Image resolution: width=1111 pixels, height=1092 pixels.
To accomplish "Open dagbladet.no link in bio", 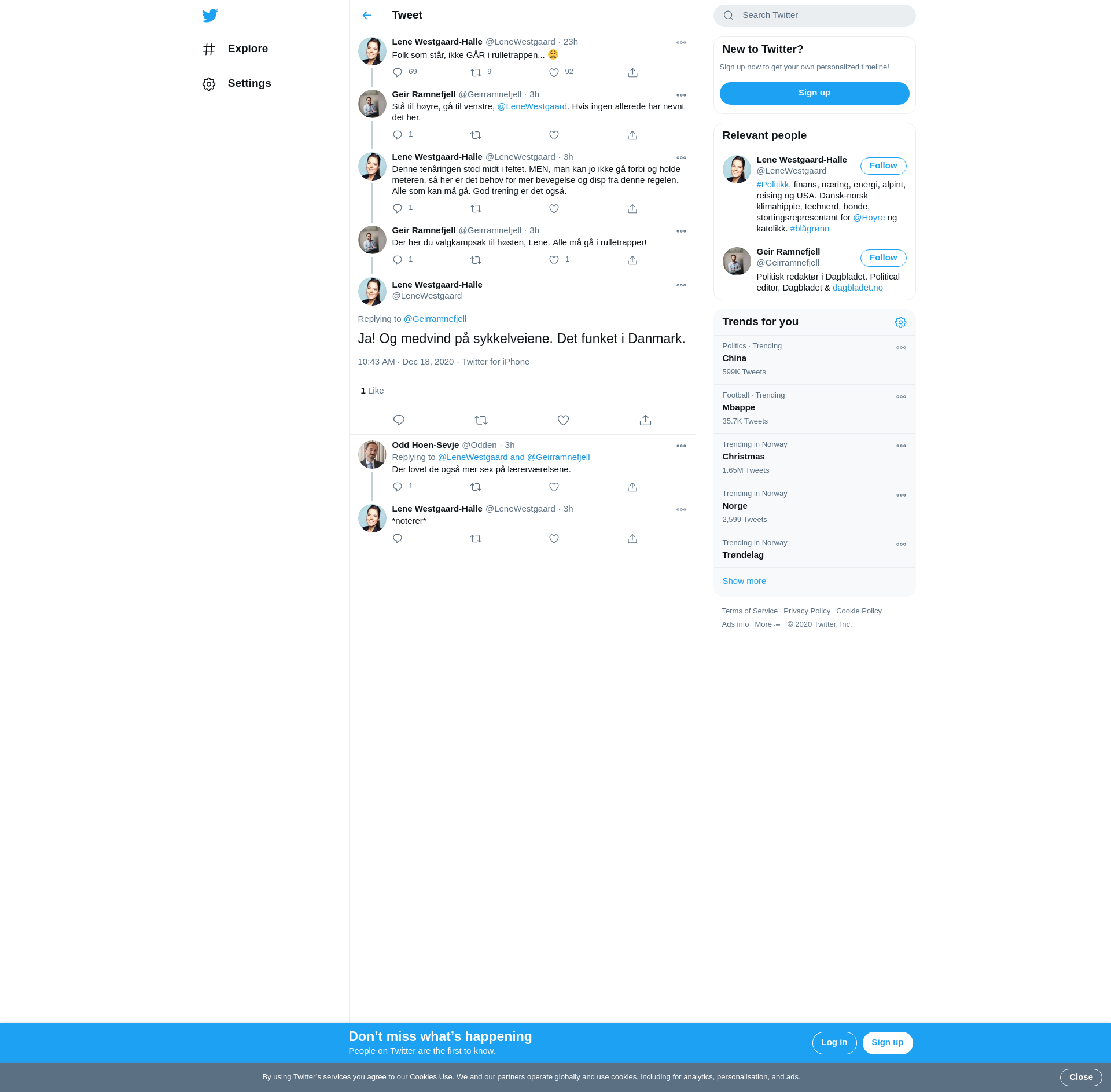I will (x=858, y=288).
